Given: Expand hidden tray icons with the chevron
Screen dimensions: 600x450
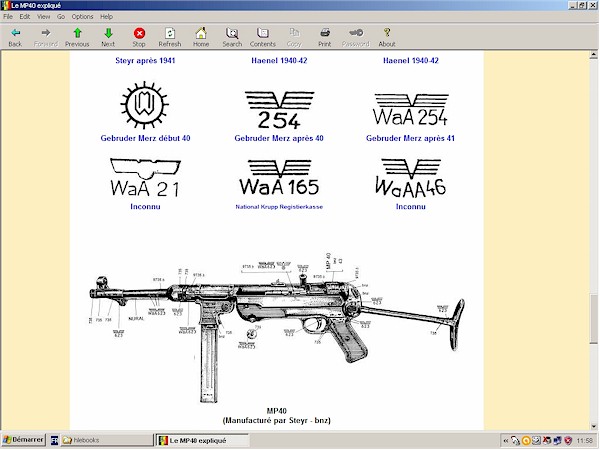Looking at the screenshot, I should 506,441.
